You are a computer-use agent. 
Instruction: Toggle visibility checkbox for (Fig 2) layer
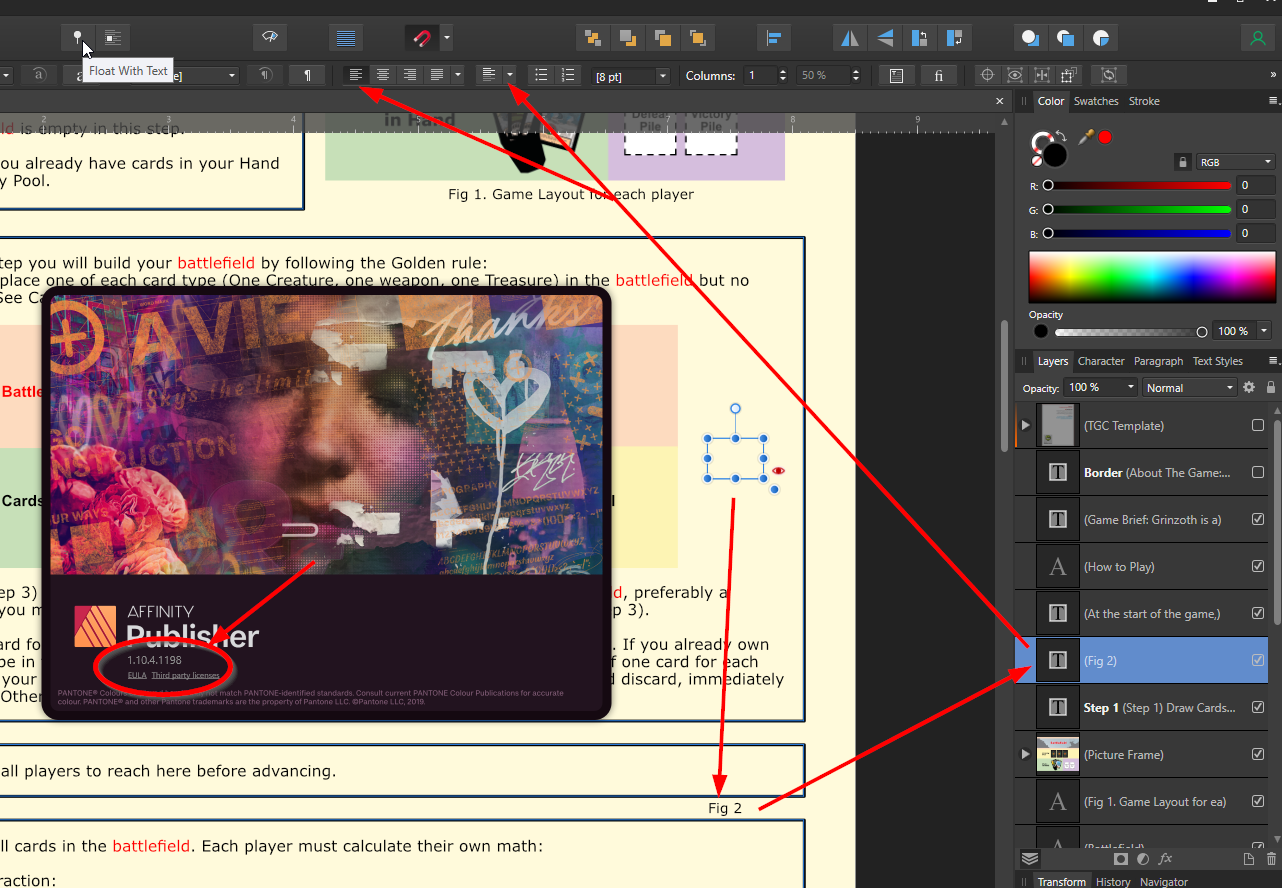click(x=1258, y=661)
